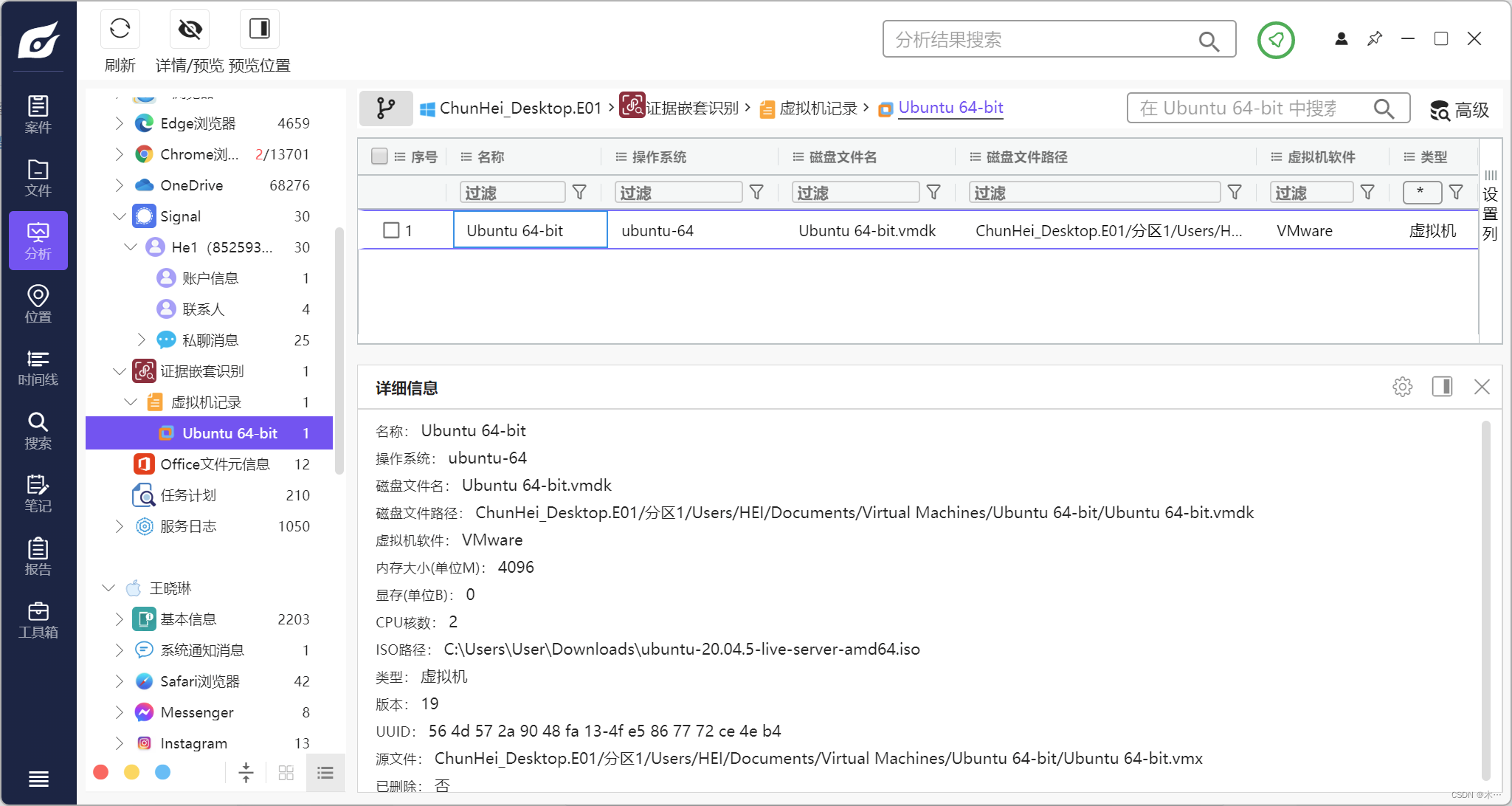Collapse the Signal tree node
This screenshot has width=1512, height=806.
pyautogui.click(x=119, y=216)
